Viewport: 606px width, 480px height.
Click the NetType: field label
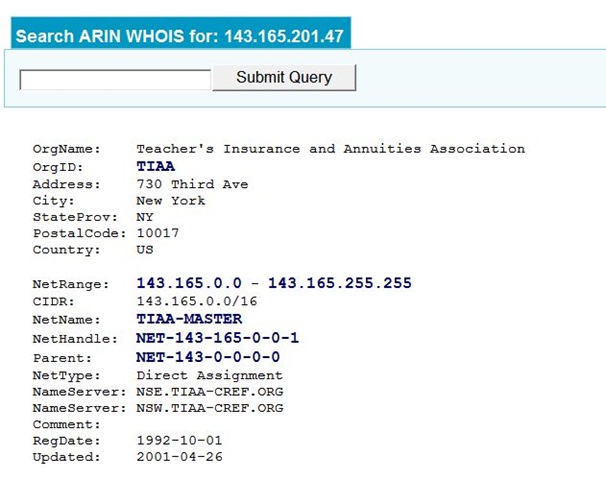(66, 375)
